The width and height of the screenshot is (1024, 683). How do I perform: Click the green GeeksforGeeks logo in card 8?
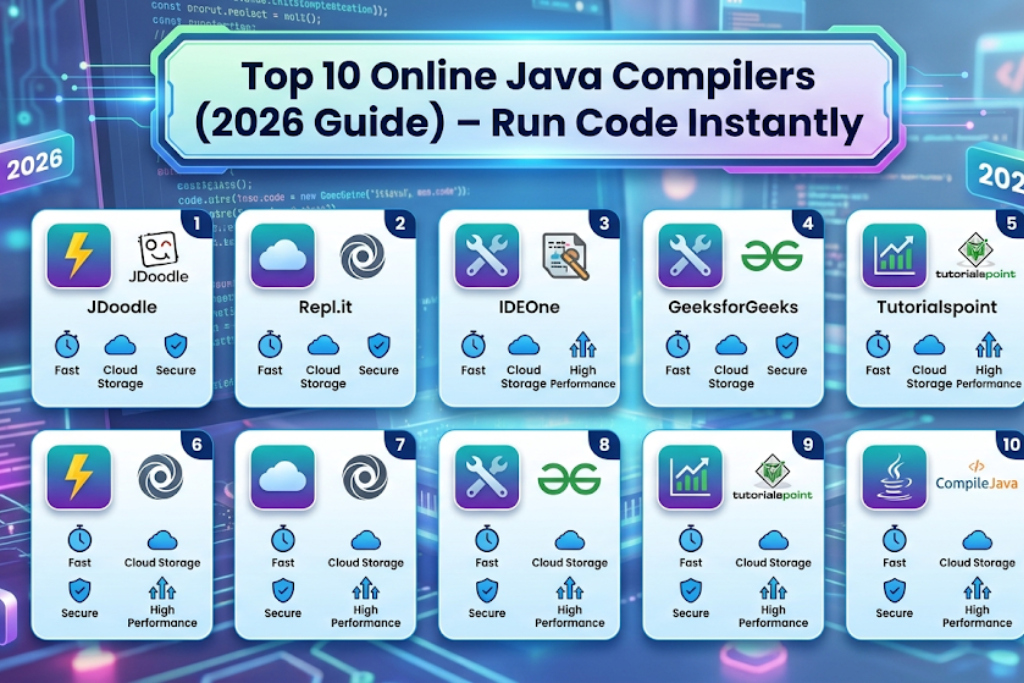point(569,479)
